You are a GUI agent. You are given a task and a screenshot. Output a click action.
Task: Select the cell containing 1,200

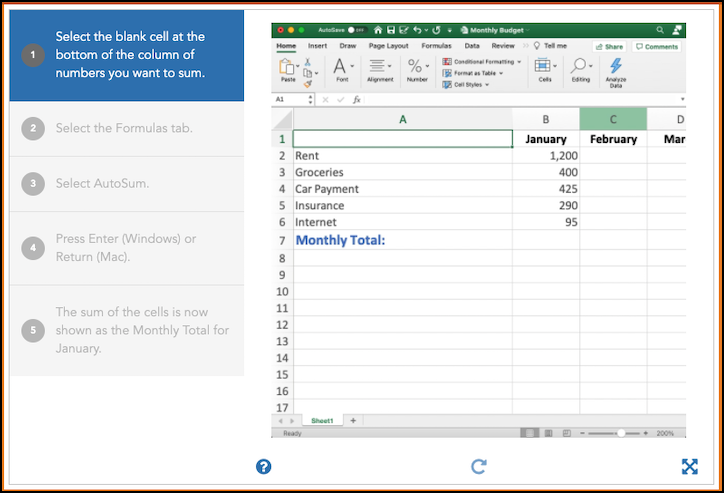pyautogui.click(x=546, y=156)
